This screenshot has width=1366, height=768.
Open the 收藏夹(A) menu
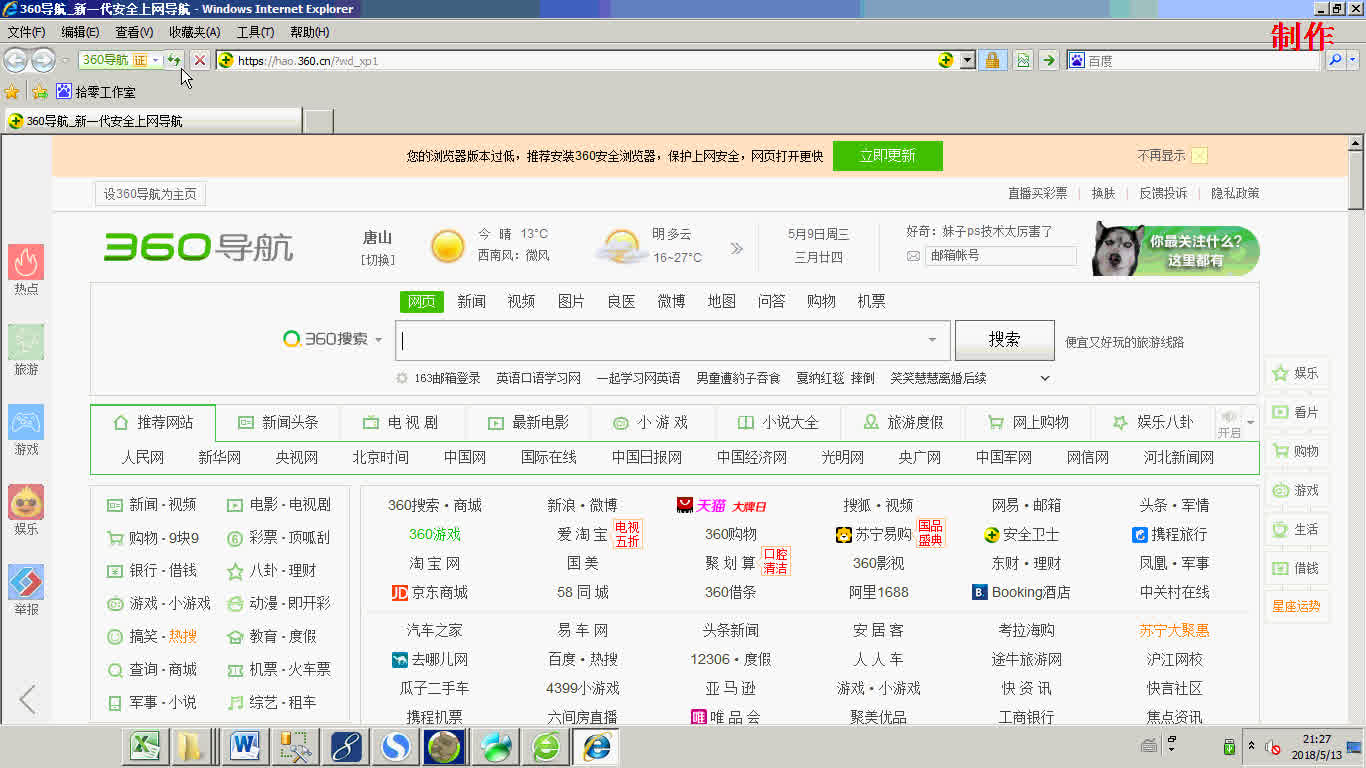195,32
